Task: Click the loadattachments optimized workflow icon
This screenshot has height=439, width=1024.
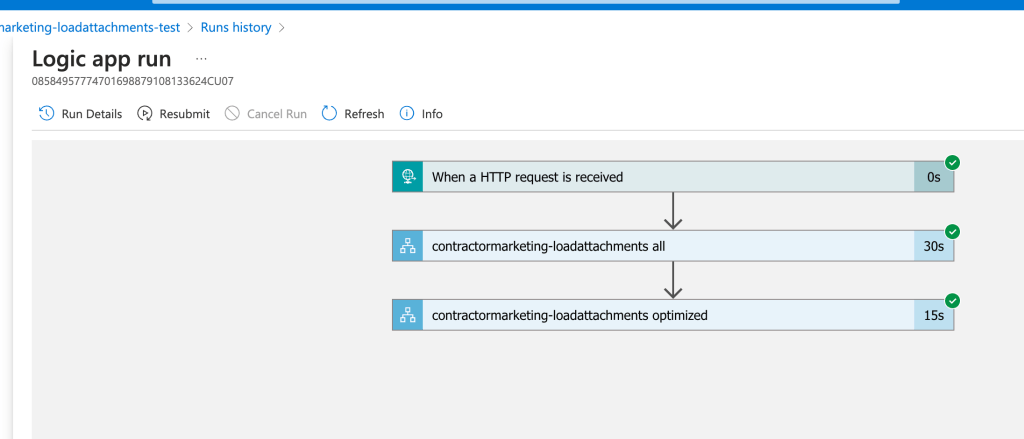Action: click(x=408, y=316)
